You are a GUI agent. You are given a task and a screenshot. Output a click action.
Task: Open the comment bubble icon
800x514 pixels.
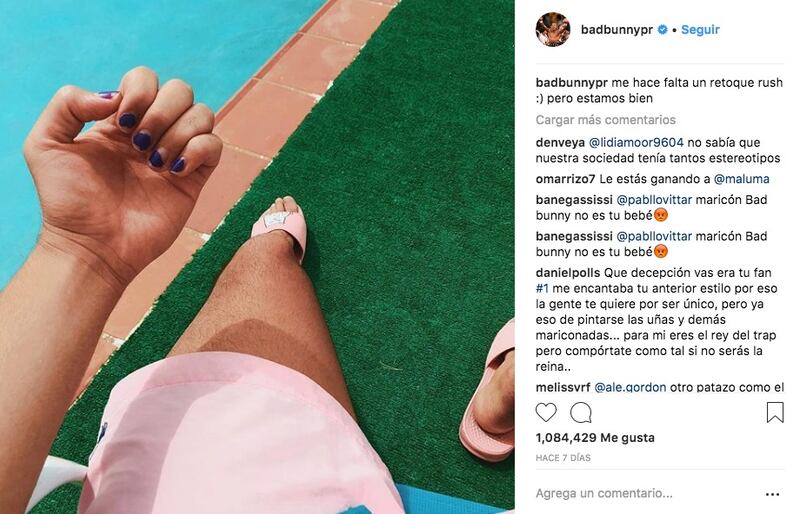click(581, 412)
